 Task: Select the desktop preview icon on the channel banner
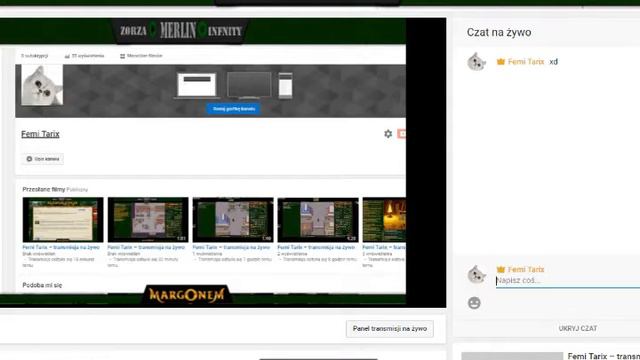click(x=197, y=85)
